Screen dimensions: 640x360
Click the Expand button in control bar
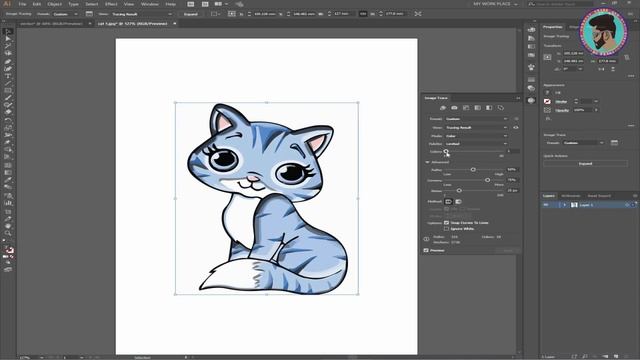[x=191, y=14]
